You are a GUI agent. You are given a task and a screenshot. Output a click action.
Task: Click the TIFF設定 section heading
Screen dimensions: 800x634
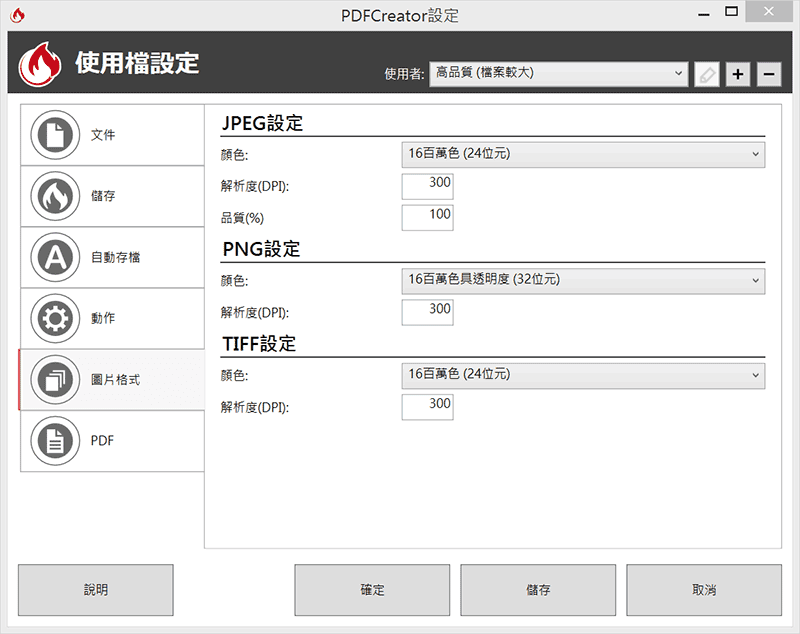[259, 344]
